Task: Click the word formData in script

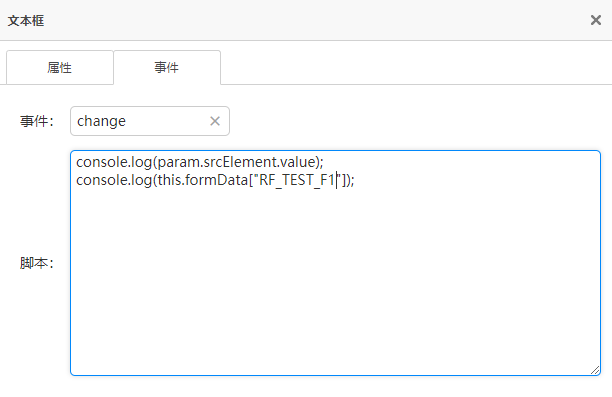Action: point(217,180)
